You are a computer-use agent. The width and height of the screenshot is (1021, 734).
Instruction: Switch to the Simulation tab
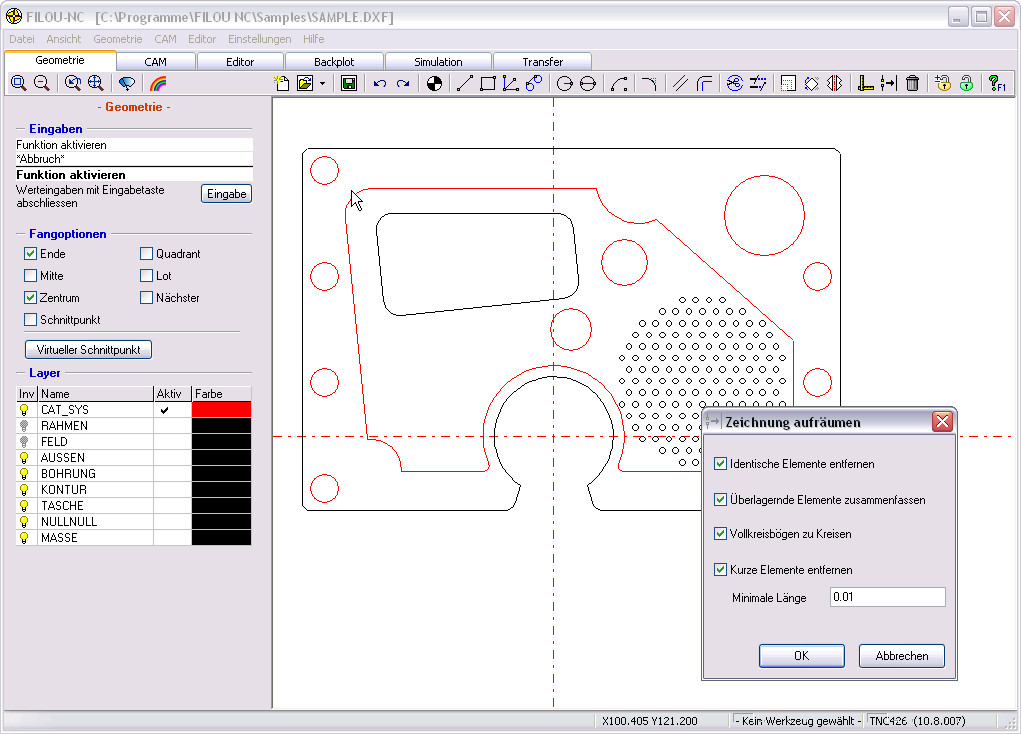click(x=438, y=62)
